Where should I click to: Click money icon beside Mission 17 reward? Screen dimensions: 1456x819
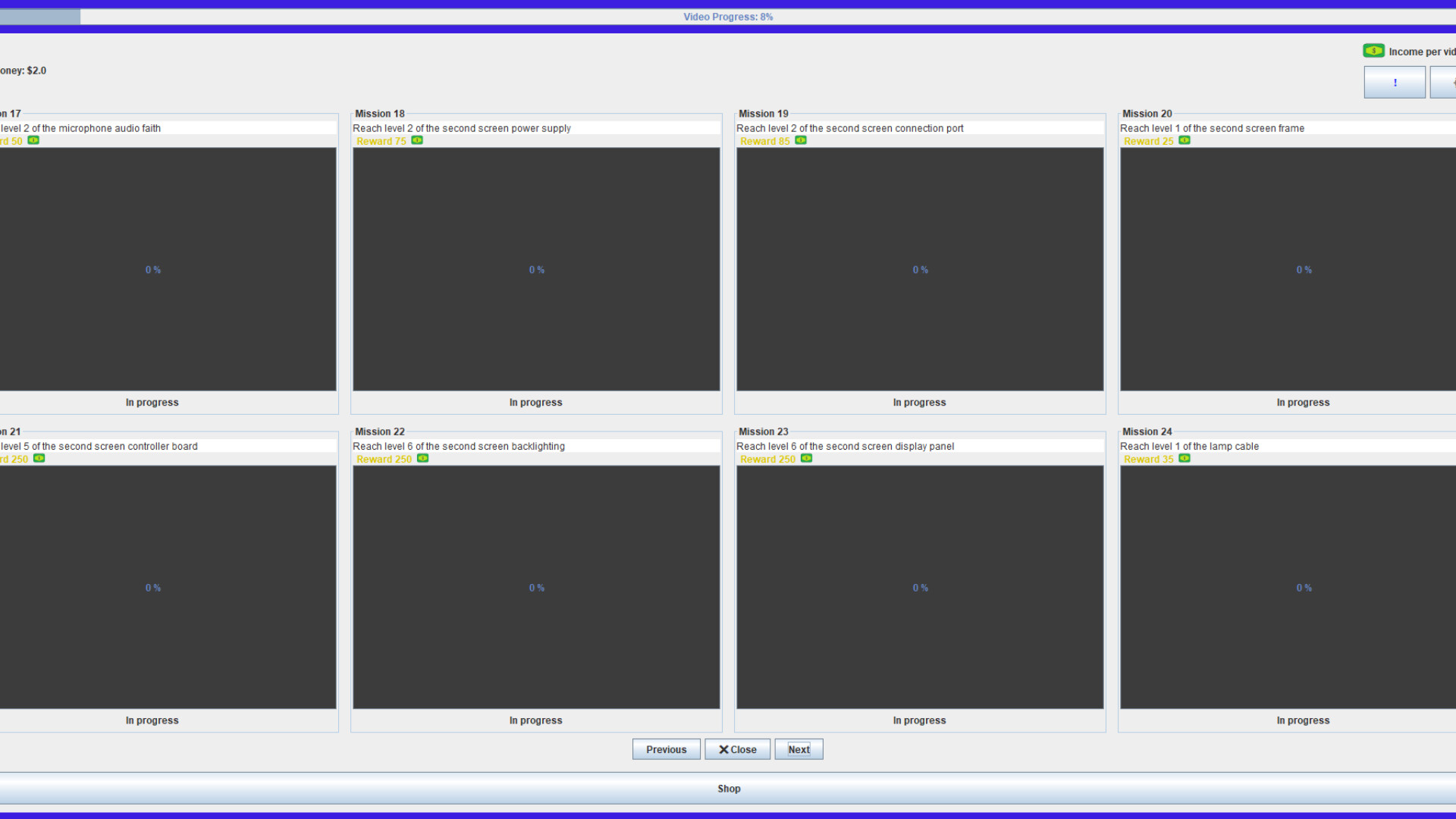pos(33,140)
